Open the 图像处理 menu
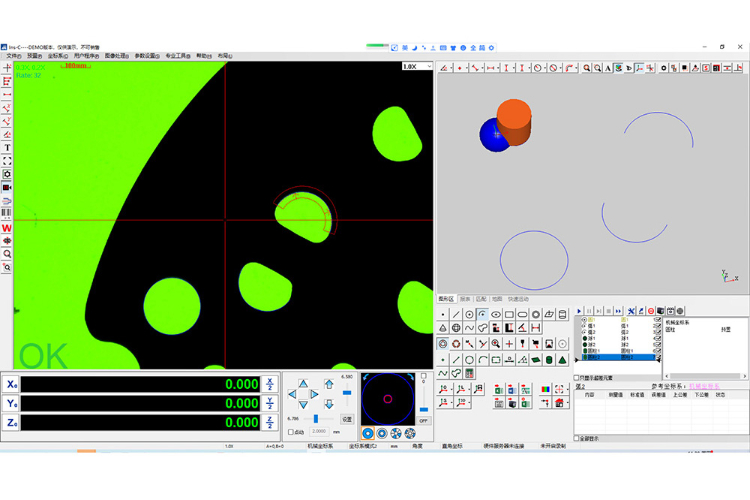The height and width of the screenshot is (500, 750). point(117,56)
